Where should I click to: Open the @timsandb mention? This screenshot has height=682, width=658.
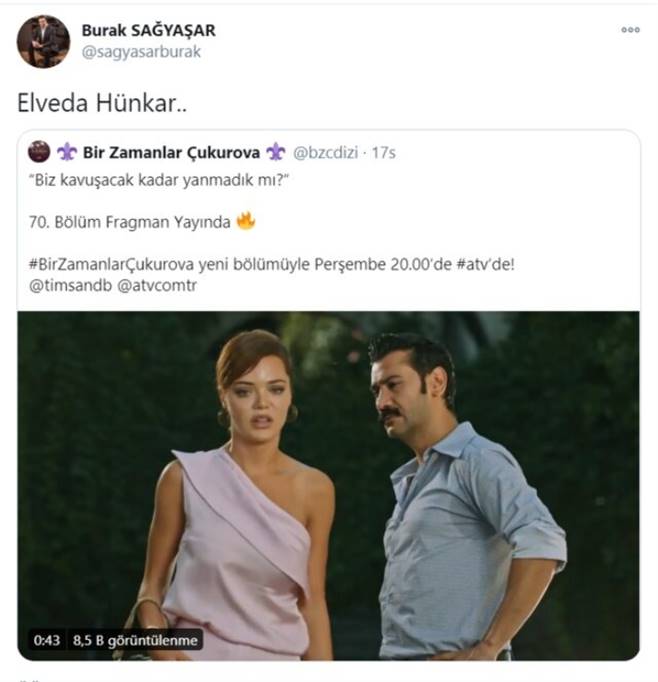70,285
